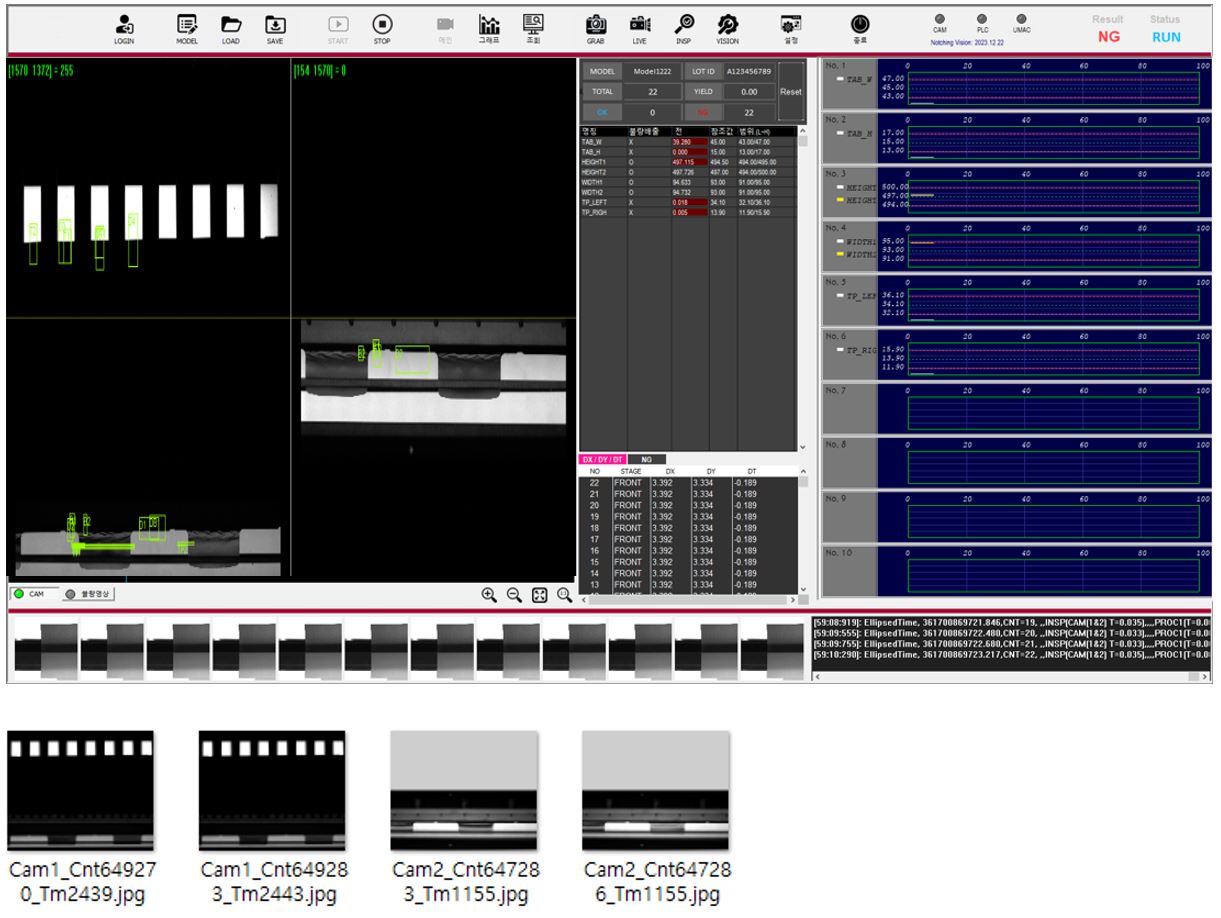Open the VISION settings icon
Viewport: 1221px width, 918px height.
tap(728, 27)
